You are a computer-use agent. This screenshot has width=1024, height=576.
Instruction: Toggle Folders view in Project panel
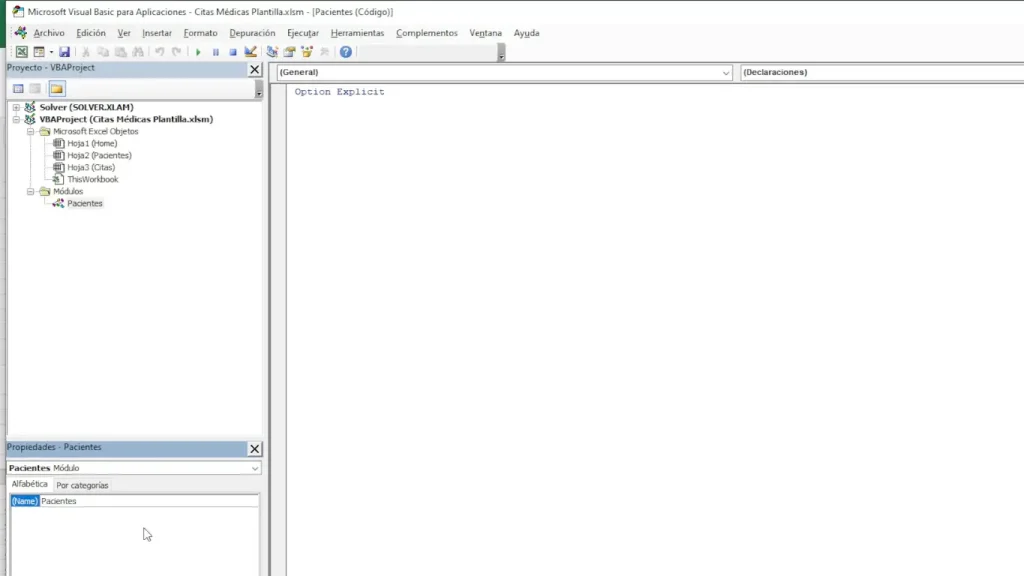pos(57,88)
